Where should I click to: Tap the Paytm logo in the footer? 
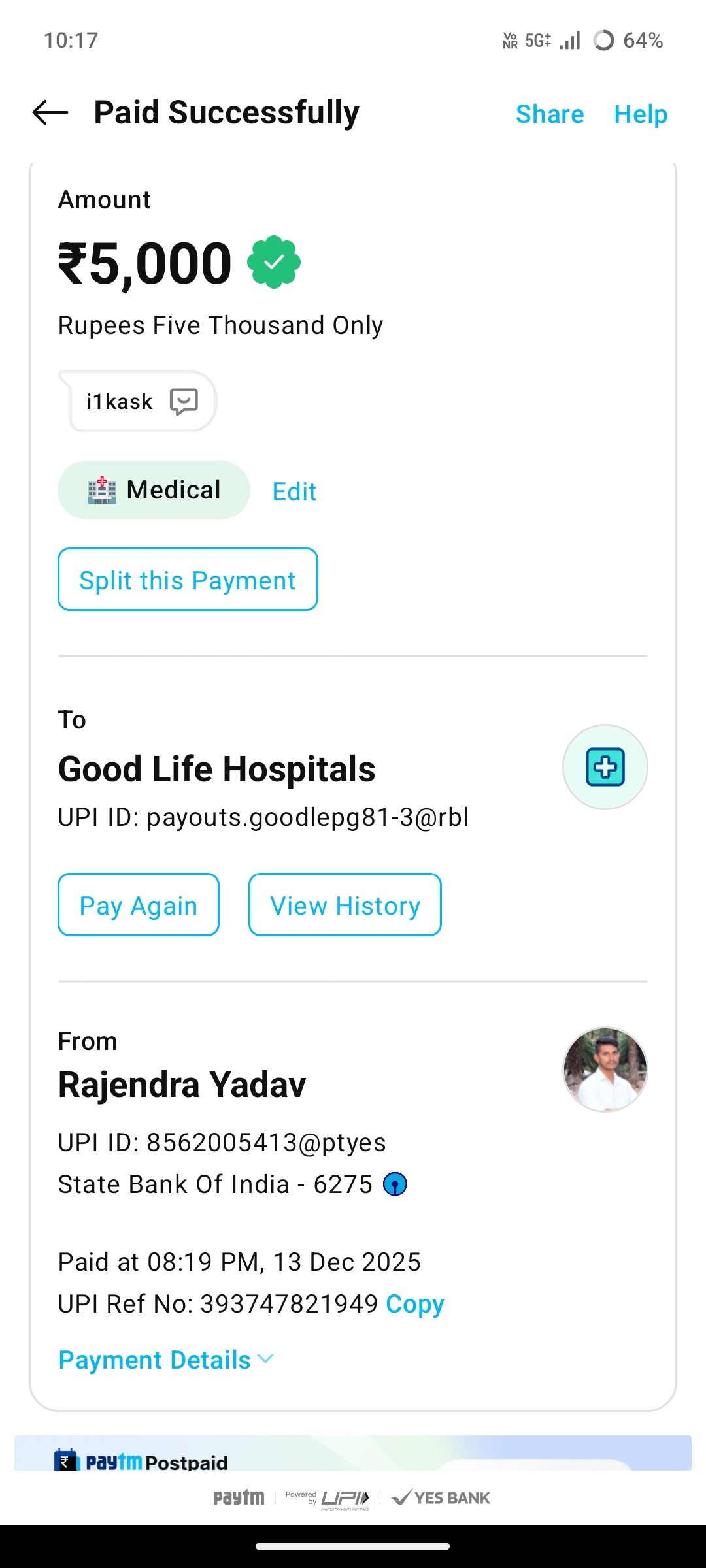(239, 1497)
